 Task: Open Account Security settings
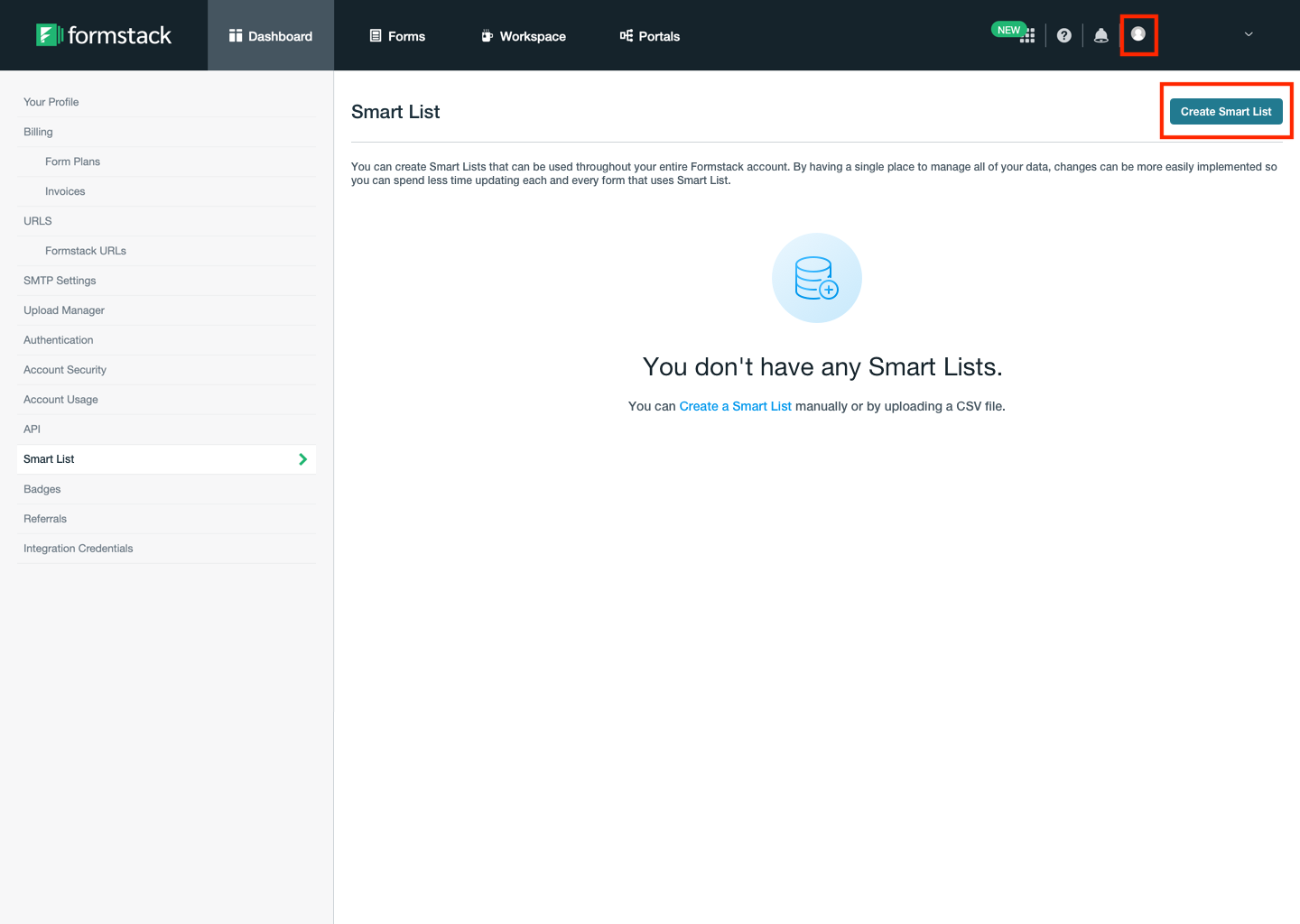point(64,369)
